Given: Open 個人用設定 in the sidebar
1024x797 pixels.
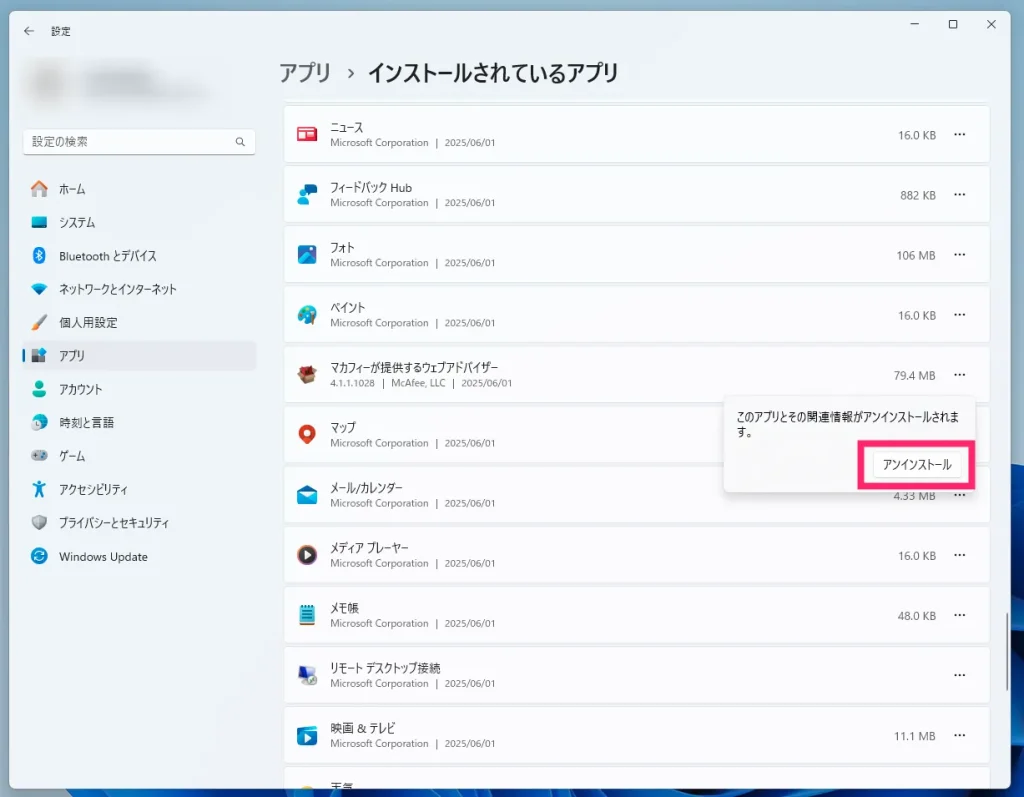Looking at the screenshot, I should [x=138, y=322].
